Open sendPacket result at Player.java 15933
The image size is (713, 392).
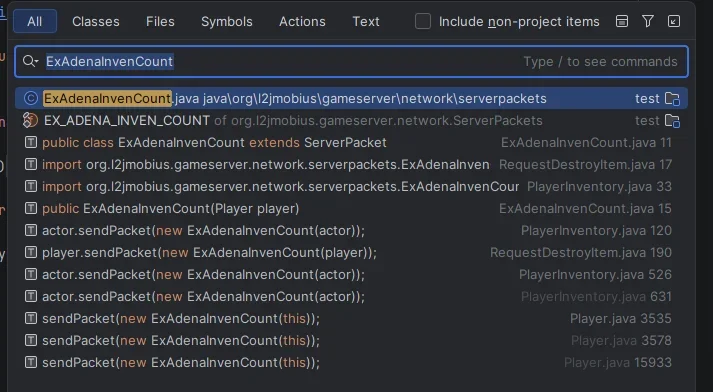click(x=351, y=362)
